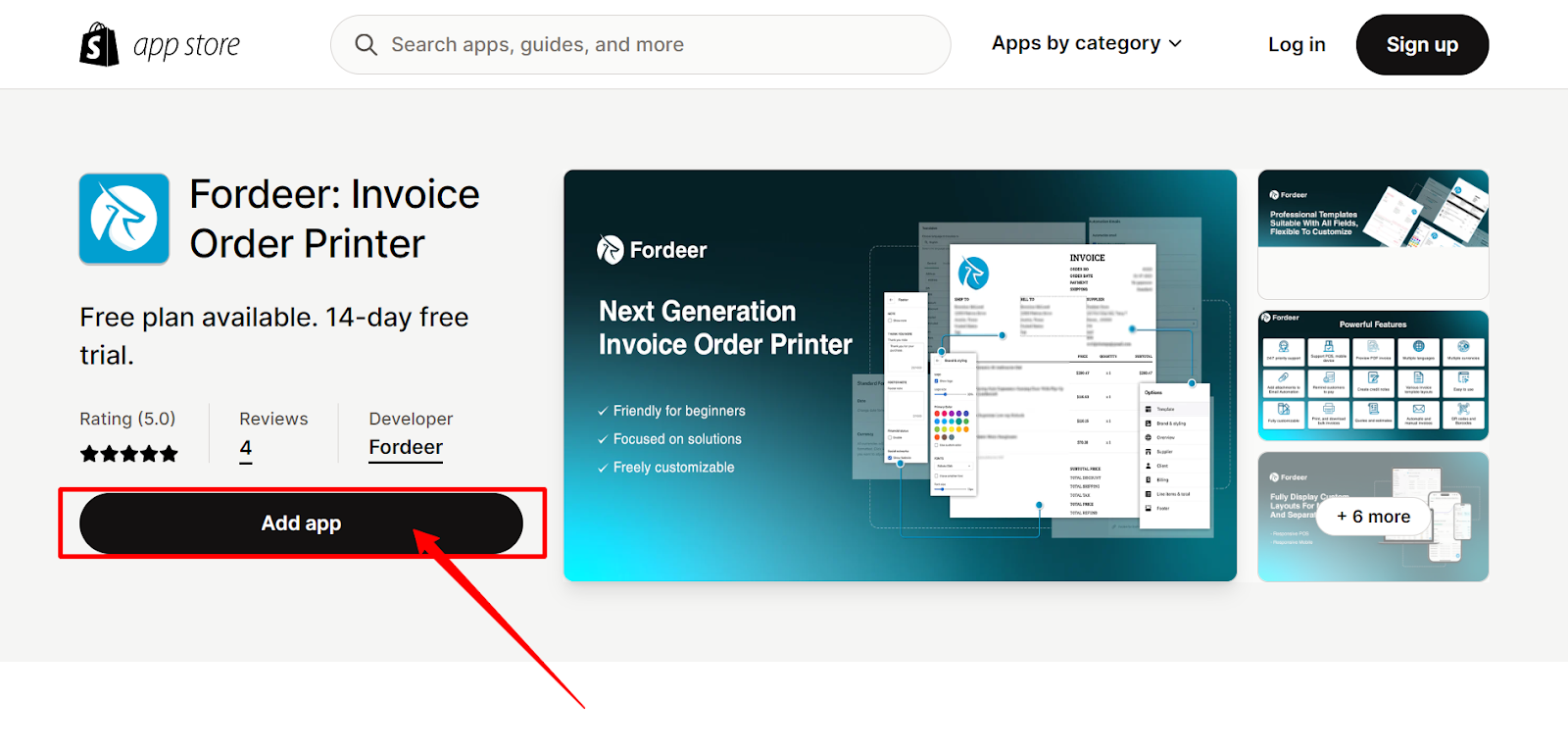The image size is (1568, 747).
Task: Click the + 6 more button
Action: (1373, 517)
